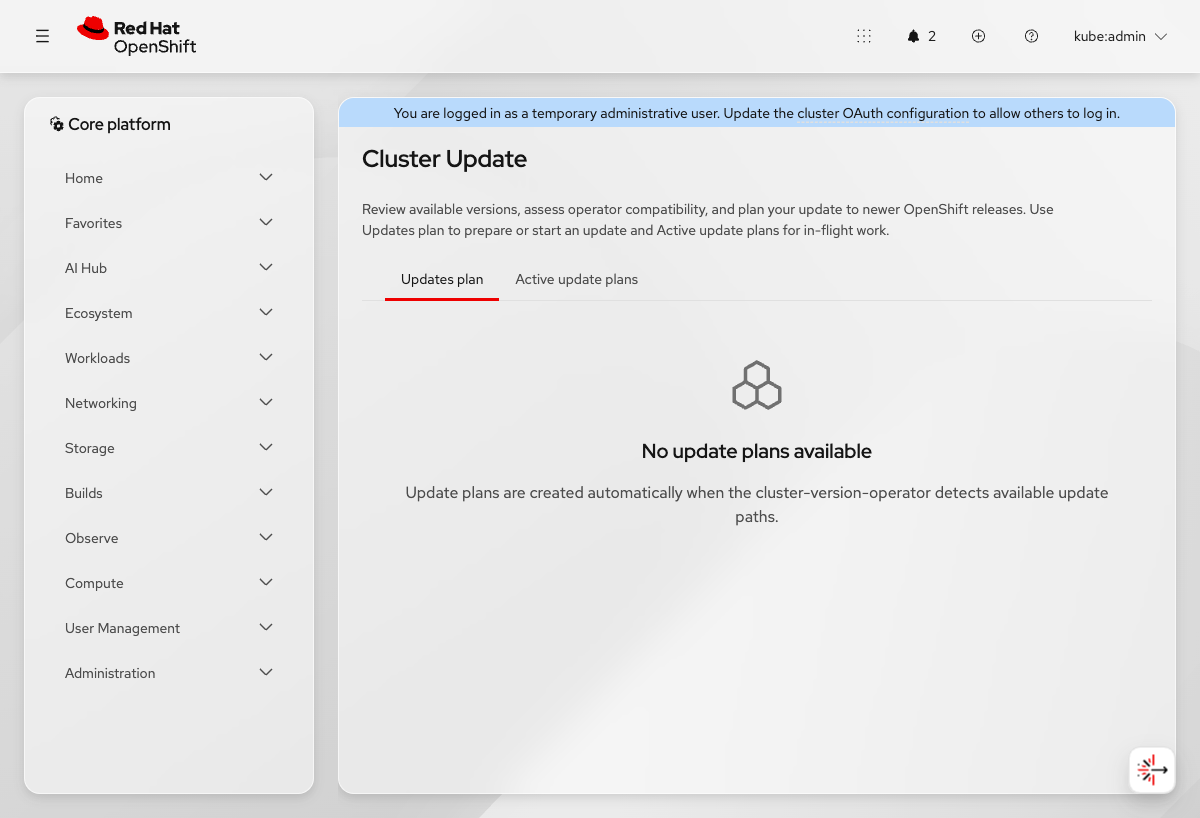Click the 'Review available versions' description text
Viewport: 1200px width, 818px height.
click(708, 220)
